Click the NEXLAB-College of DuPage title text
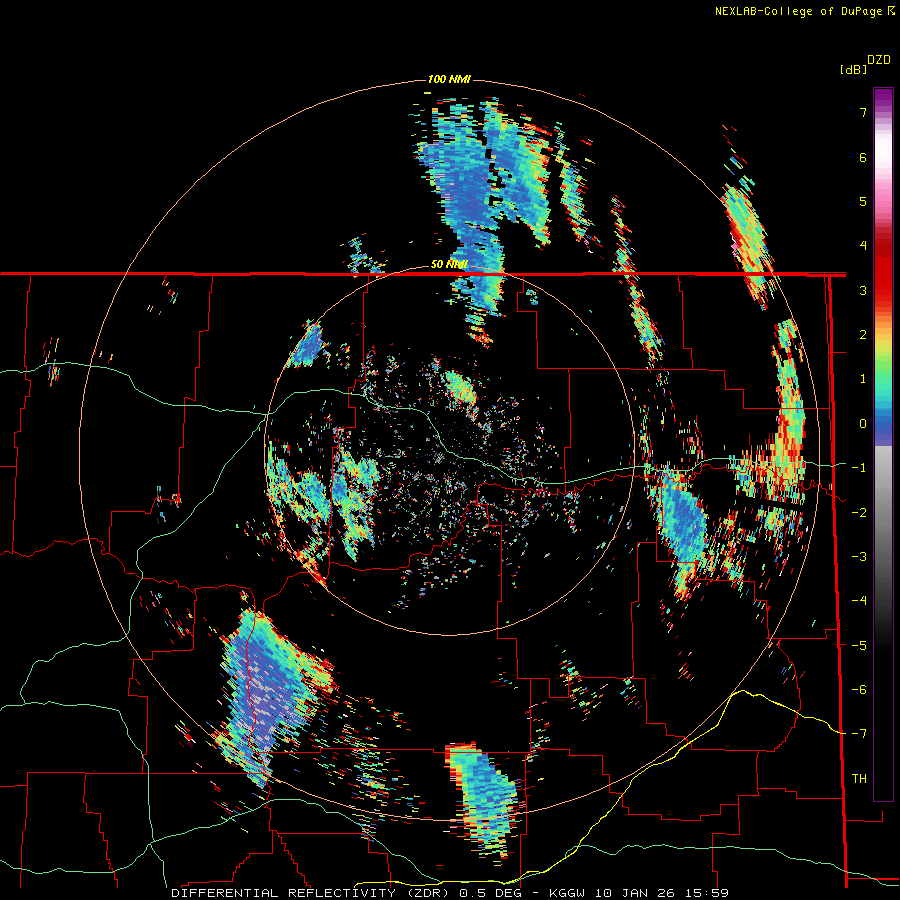Image resolution: width=900 pixels, height=900 pixels. (x=798, y=11)
